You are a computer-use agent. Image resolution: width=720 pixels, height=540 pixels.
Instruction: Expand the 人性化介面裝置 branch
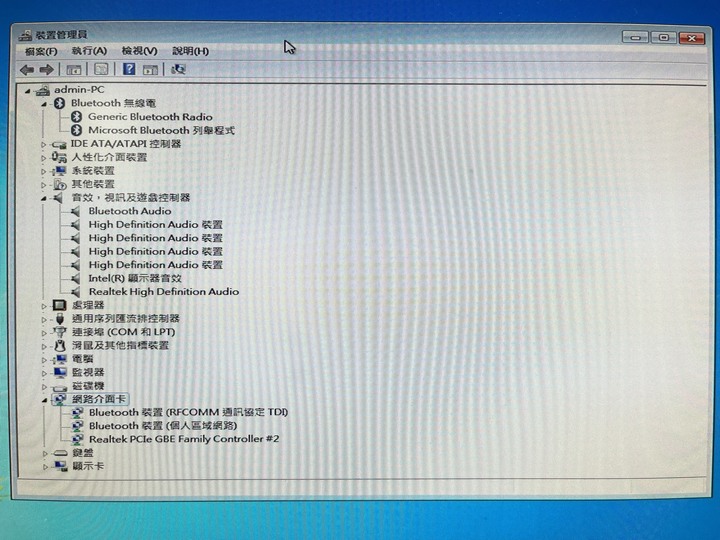pos(44,158)
